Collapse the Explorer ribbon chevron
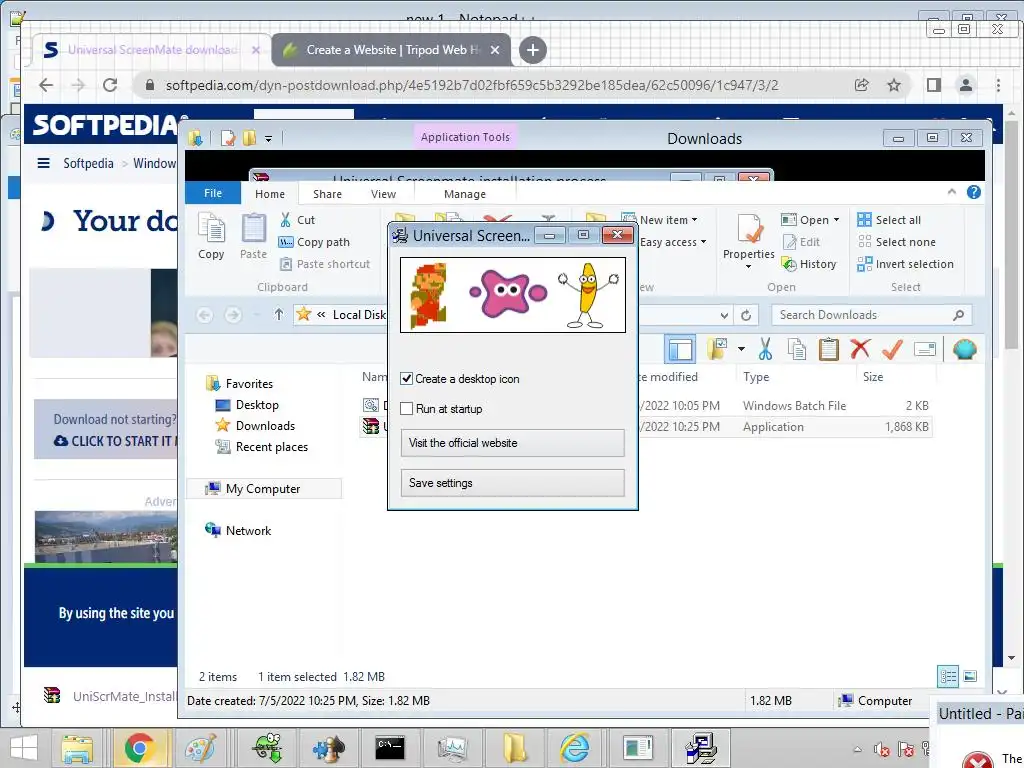Viewport: 1024px width, 768px height. [x=952, y=192]
